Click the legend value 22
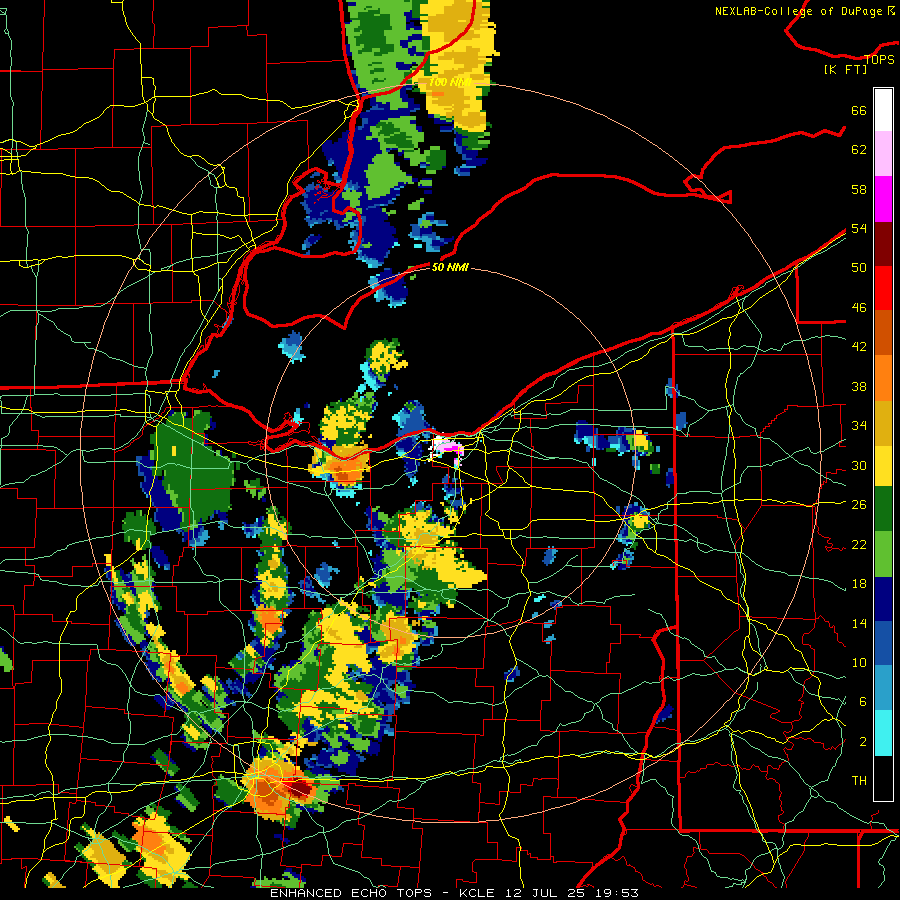The height and width of the screenshot is (900, 900). 859,544
